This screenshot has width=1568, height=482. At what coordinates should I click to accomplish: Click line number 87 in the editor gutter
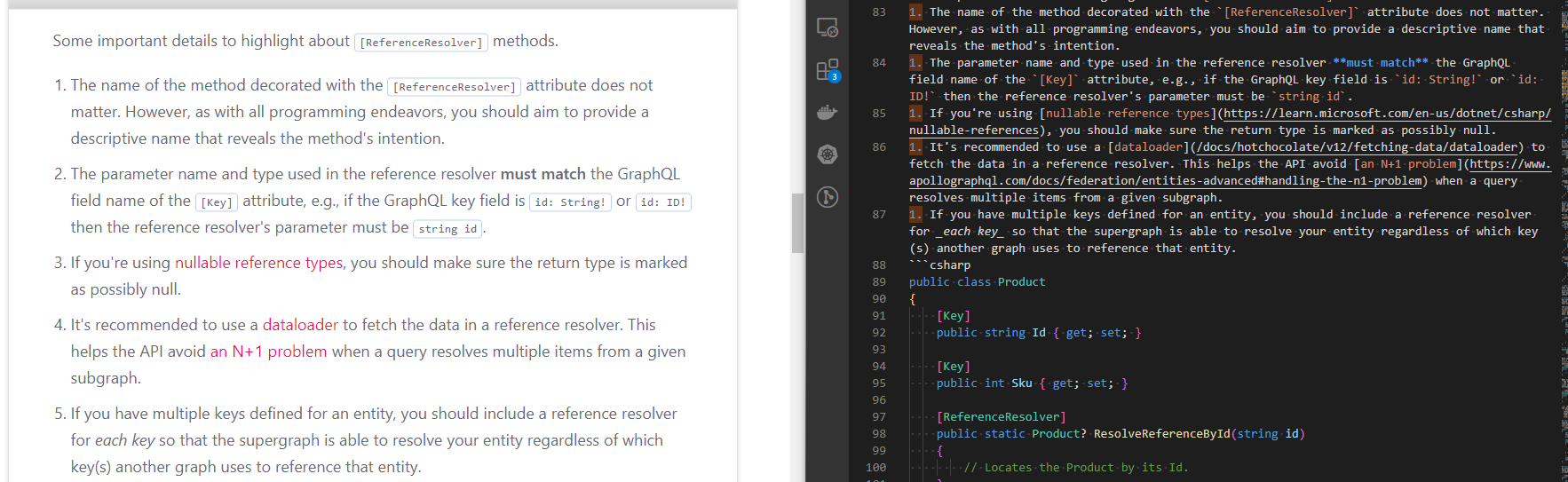tap(878, 215)
